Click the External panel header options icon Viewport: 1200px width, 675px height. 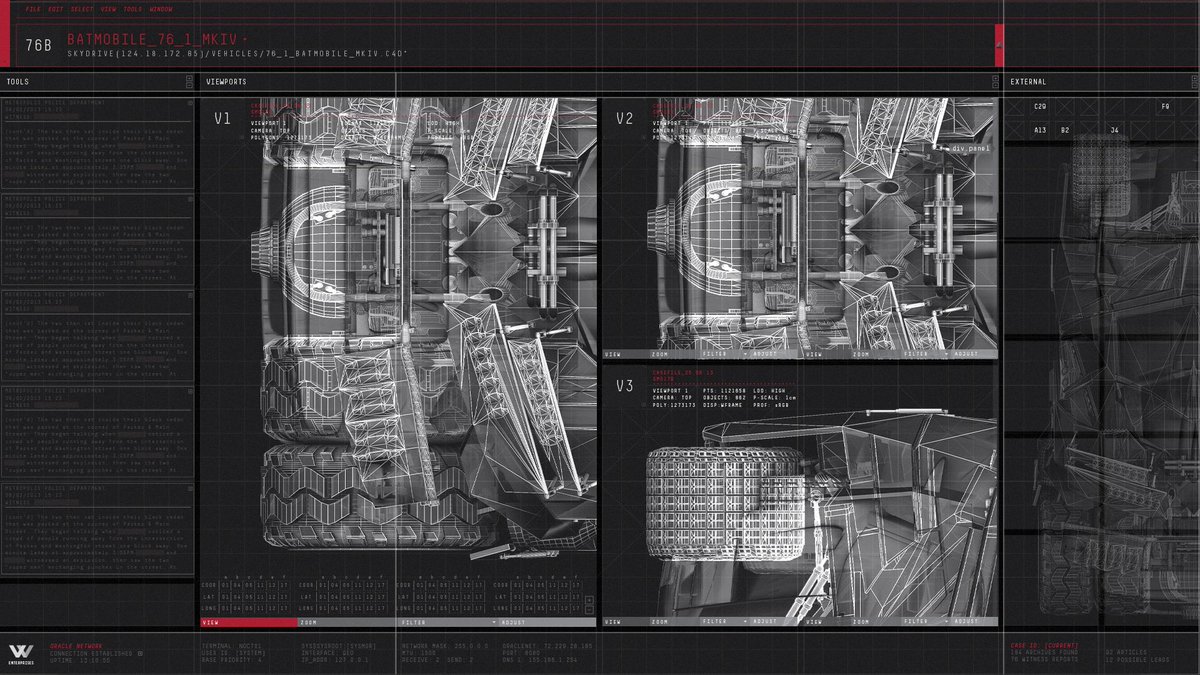pos(1194,82)
